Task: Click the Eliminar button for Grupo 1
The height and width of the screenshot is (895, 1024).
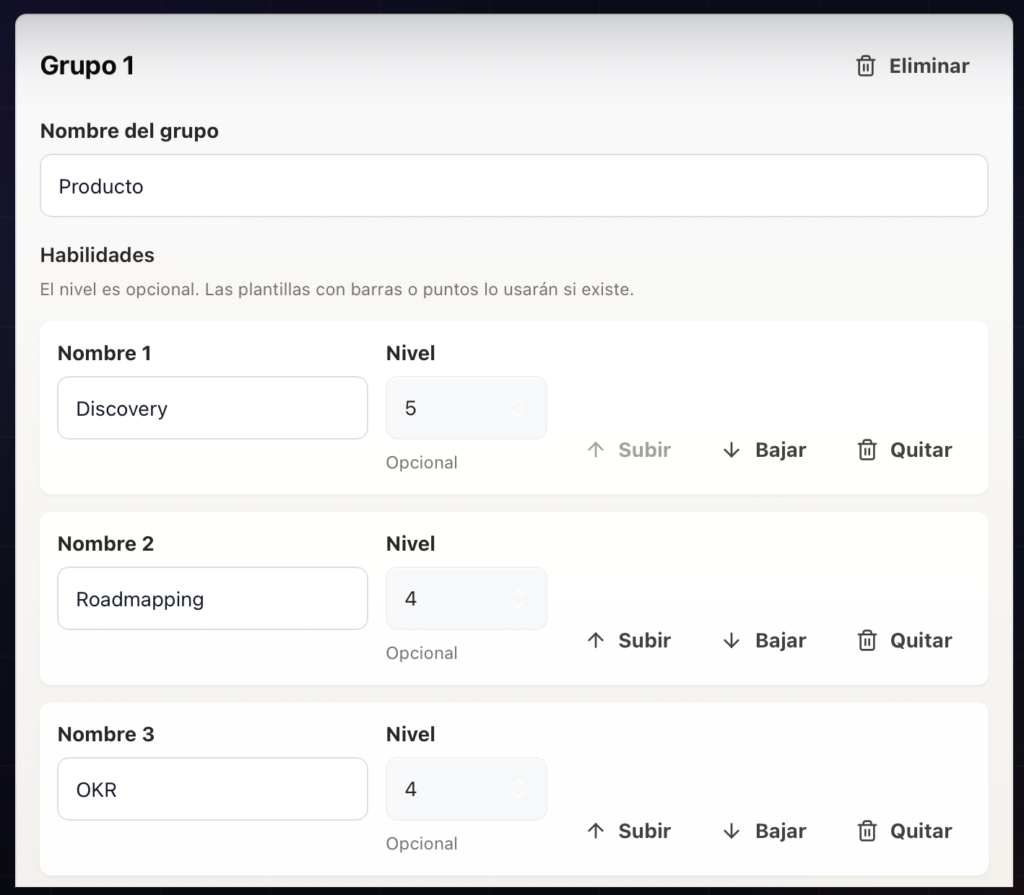Action: pyautogui.click(x=912, y=66)
